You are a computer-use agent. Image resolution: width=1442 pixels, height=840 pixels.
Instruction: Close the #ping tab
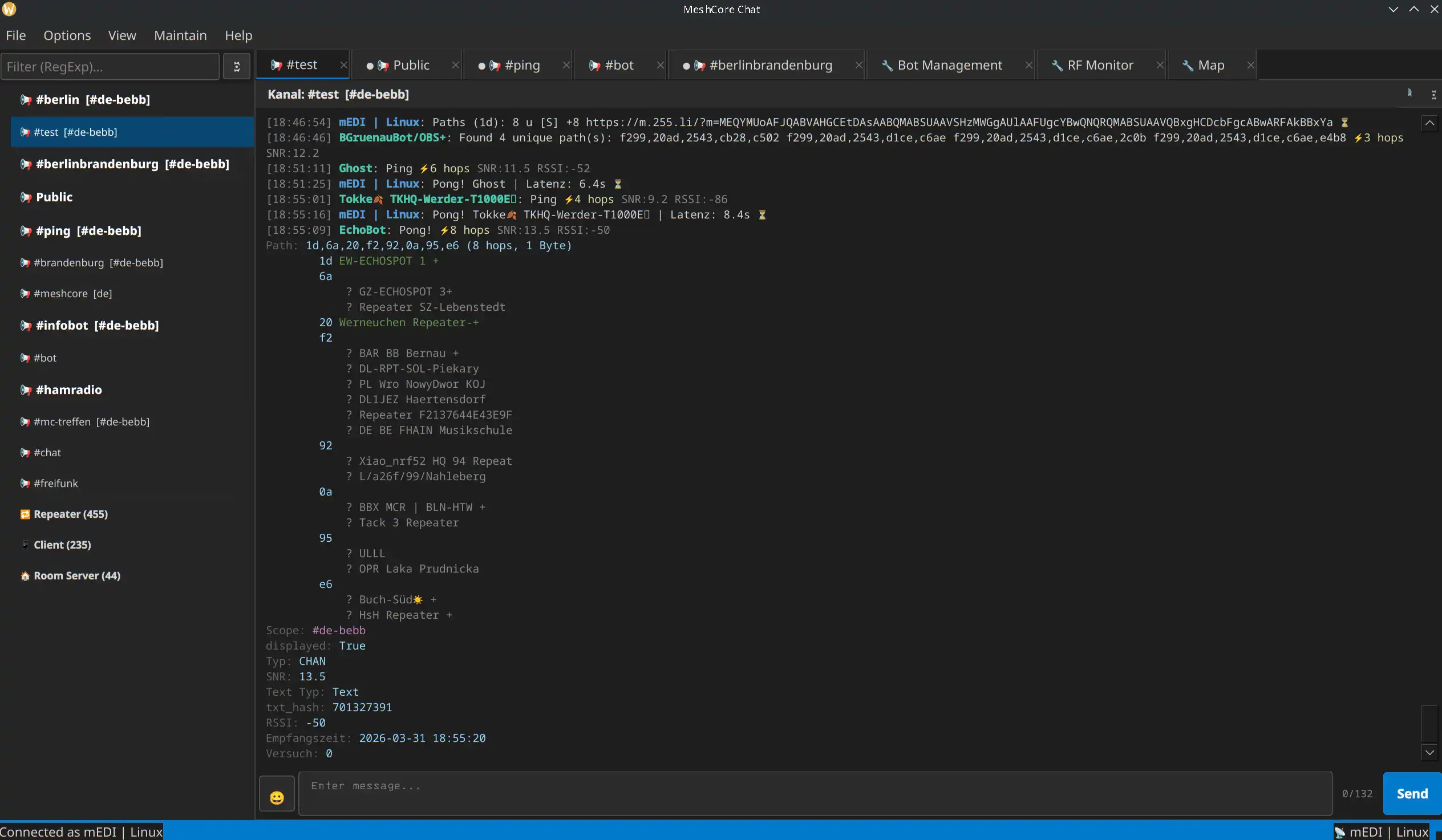point(566,65)
